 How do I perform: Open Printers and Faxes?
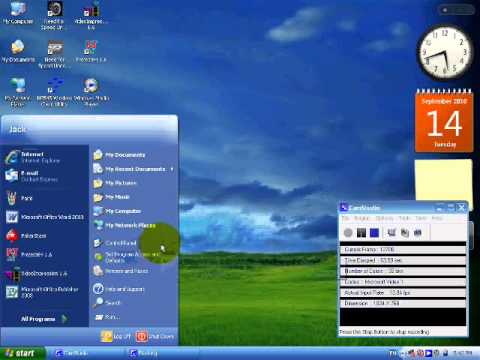click(121, 271)
